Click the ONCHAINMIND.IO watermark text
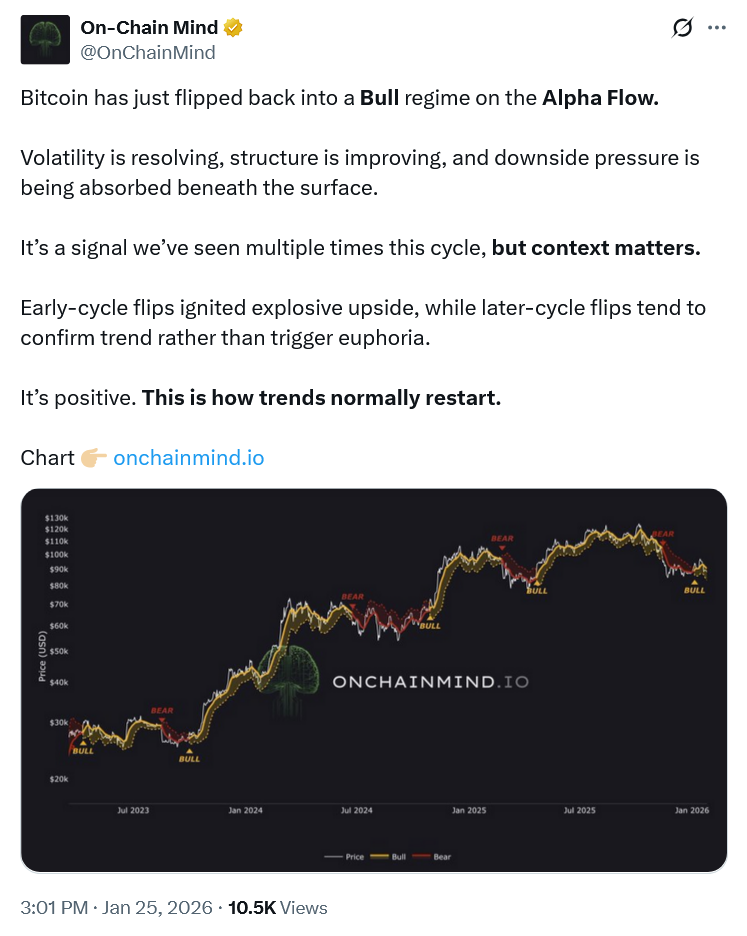 430,682
